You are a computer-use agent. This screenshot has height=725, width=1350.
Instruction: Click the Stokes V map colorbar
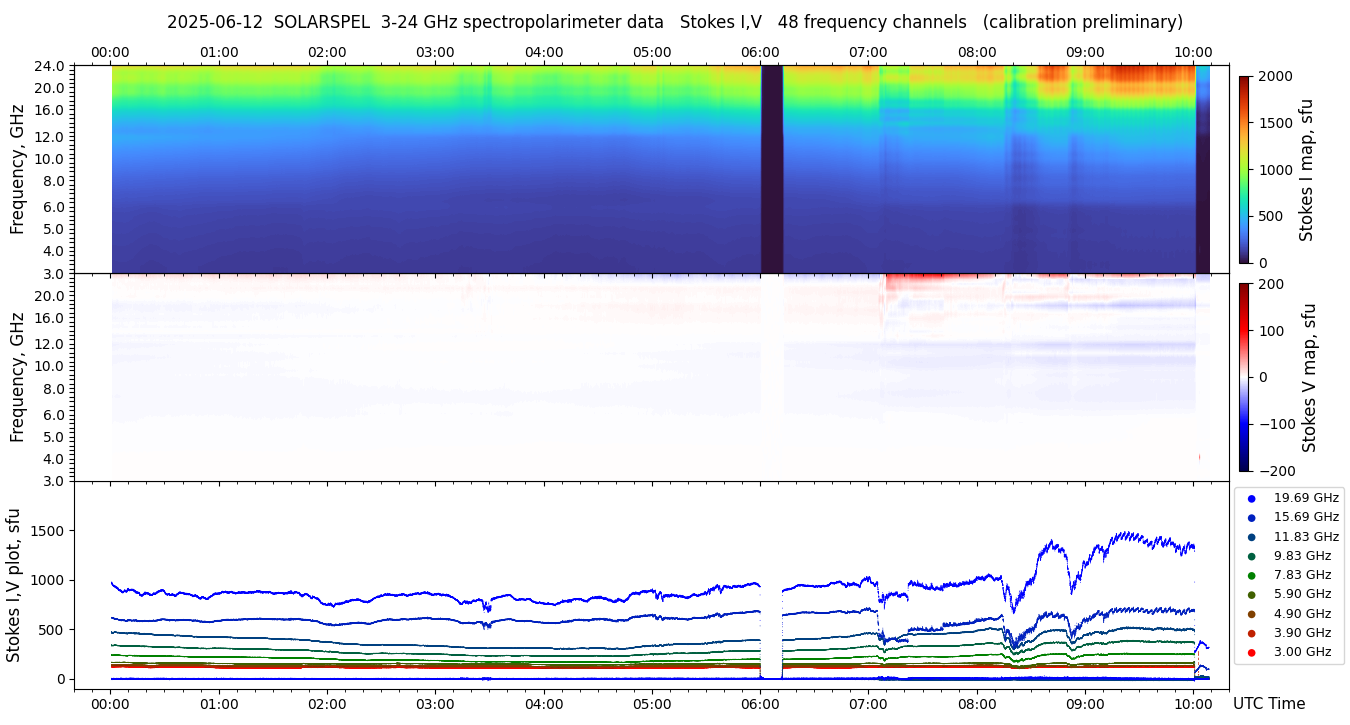coord(1244,376)
